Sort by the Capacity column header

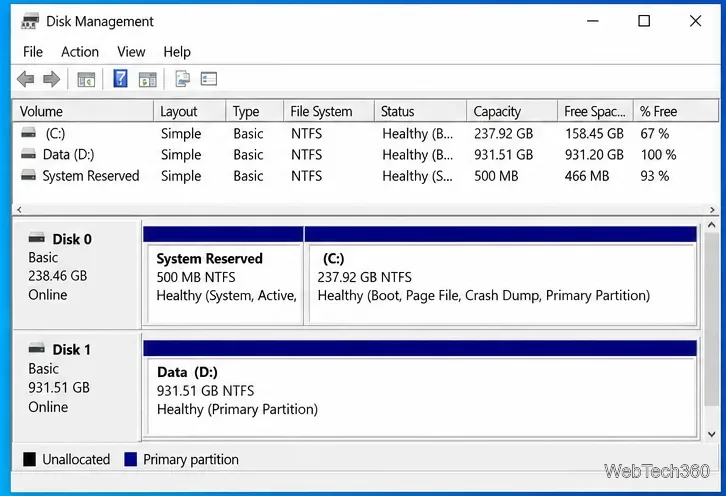[x=512, y=111]
